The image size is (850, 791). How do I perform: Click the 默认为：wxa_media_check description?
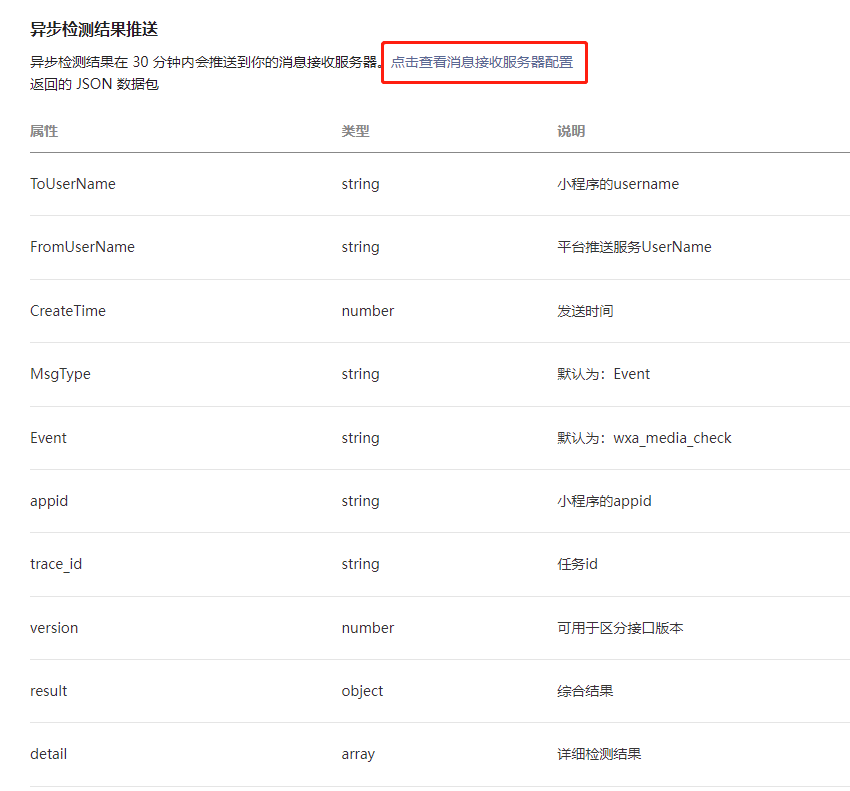point(644,438)
